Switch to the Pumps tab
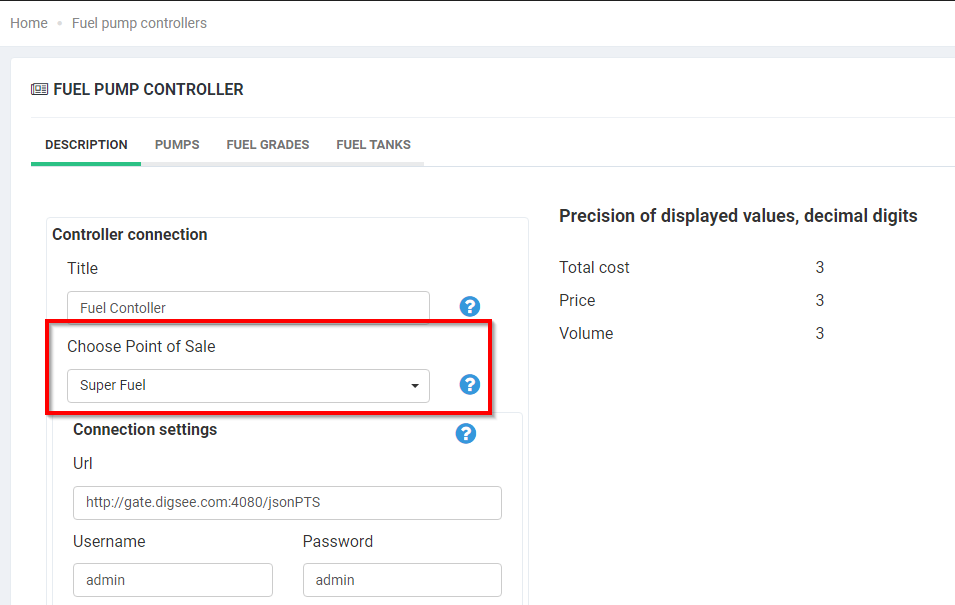The image size is (955, 605). point(177,145)
